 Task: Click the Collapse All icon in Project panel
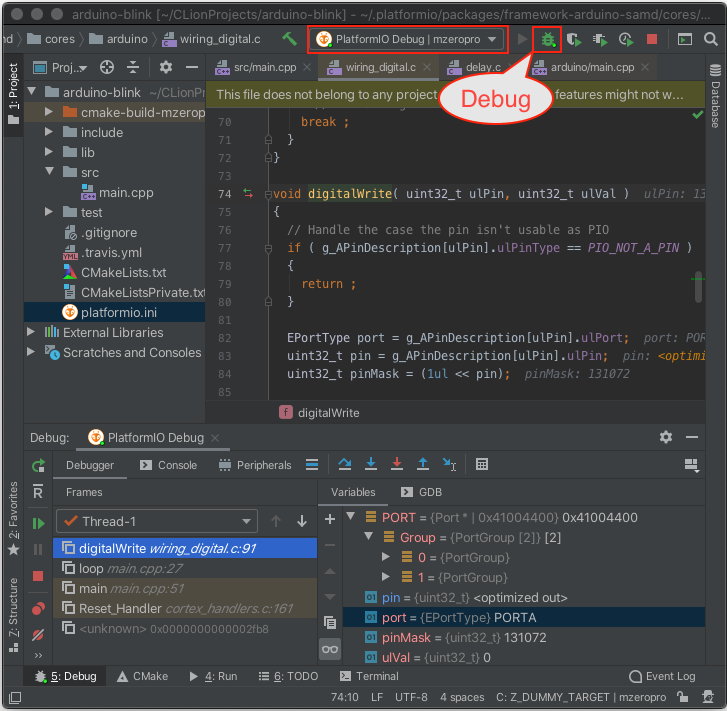133,68
